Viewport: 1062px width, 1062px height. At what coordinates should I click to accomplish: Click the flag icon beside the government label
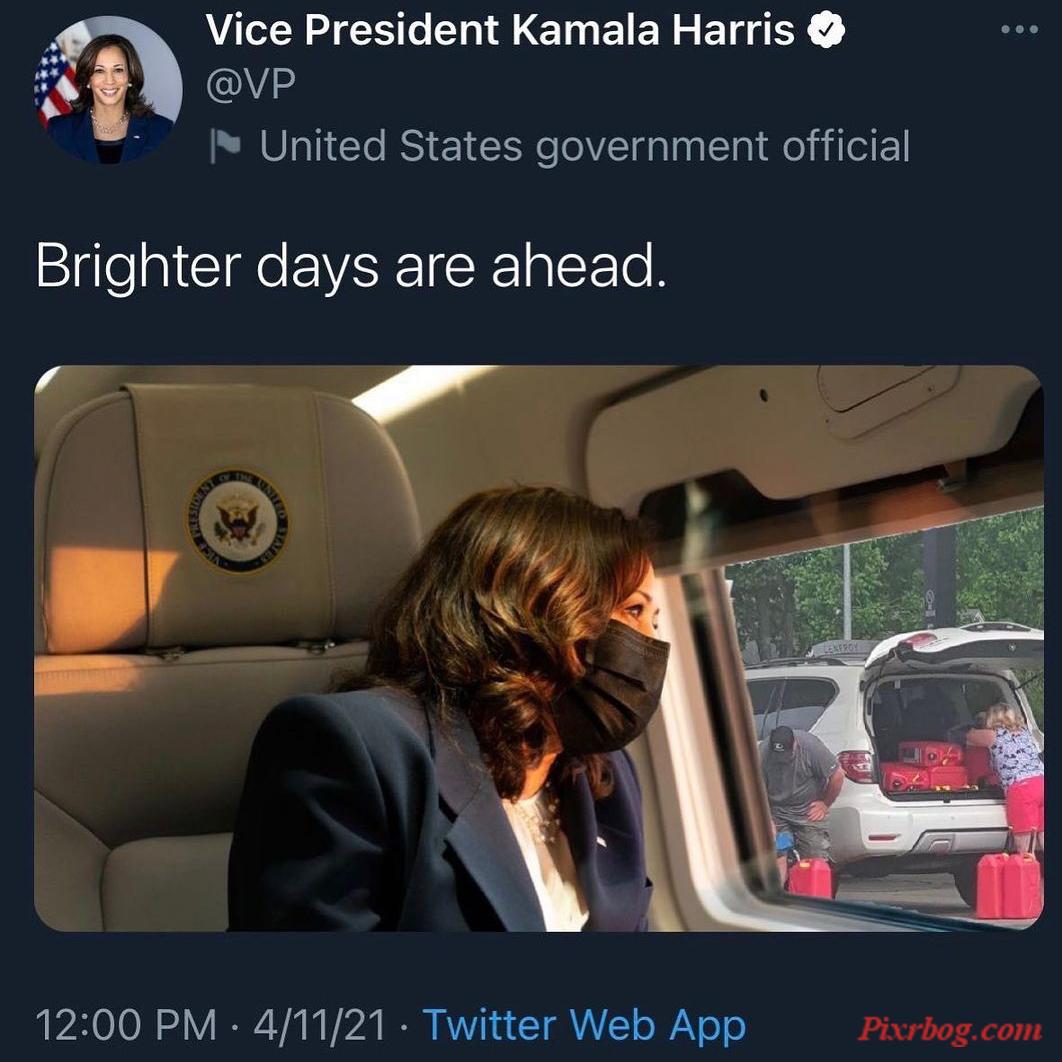point(225,146)
